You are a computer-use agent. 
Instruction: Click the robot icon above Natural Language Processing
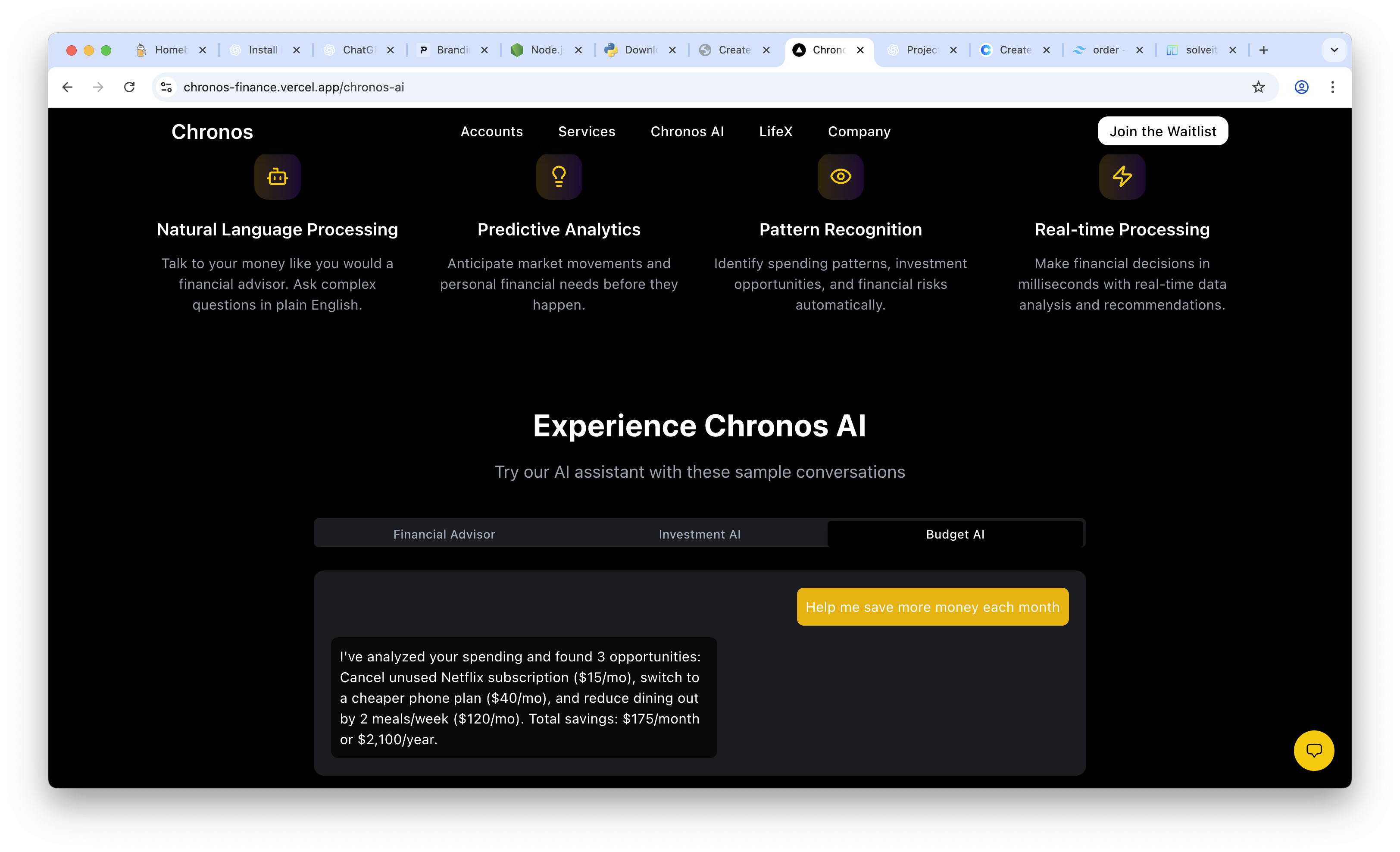pyautogui.click(x=277, y=177)
